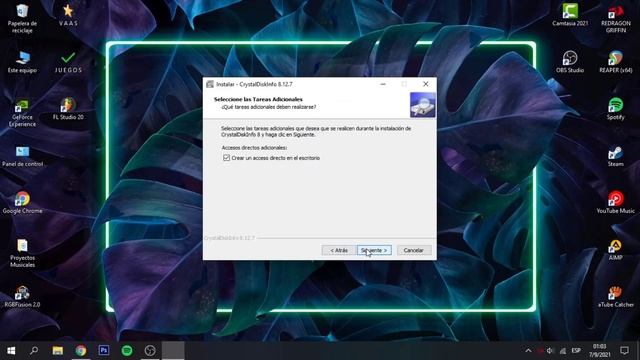This screenshot has width=640, height=360.
Task: Open the VAAS star desktop icon
Action: point(68,16)
